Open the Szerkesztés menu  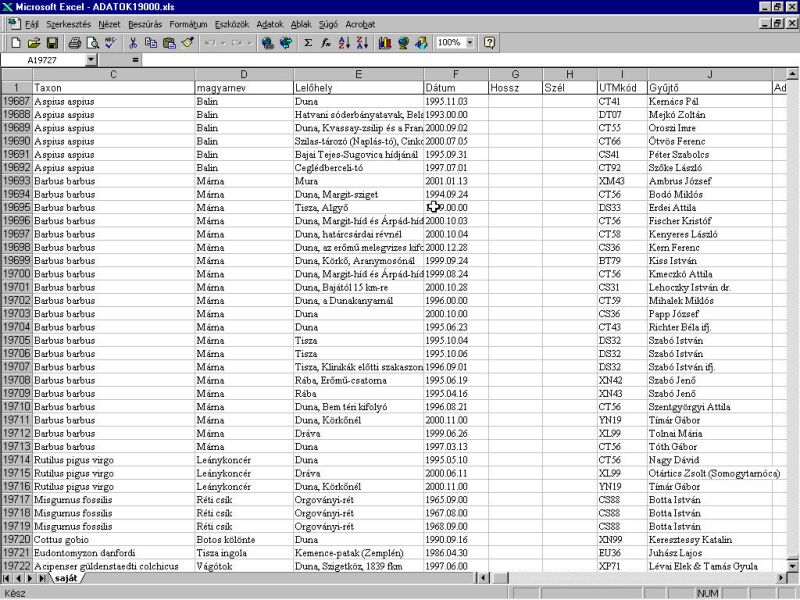pyautogui.click(x=68, y=24)
